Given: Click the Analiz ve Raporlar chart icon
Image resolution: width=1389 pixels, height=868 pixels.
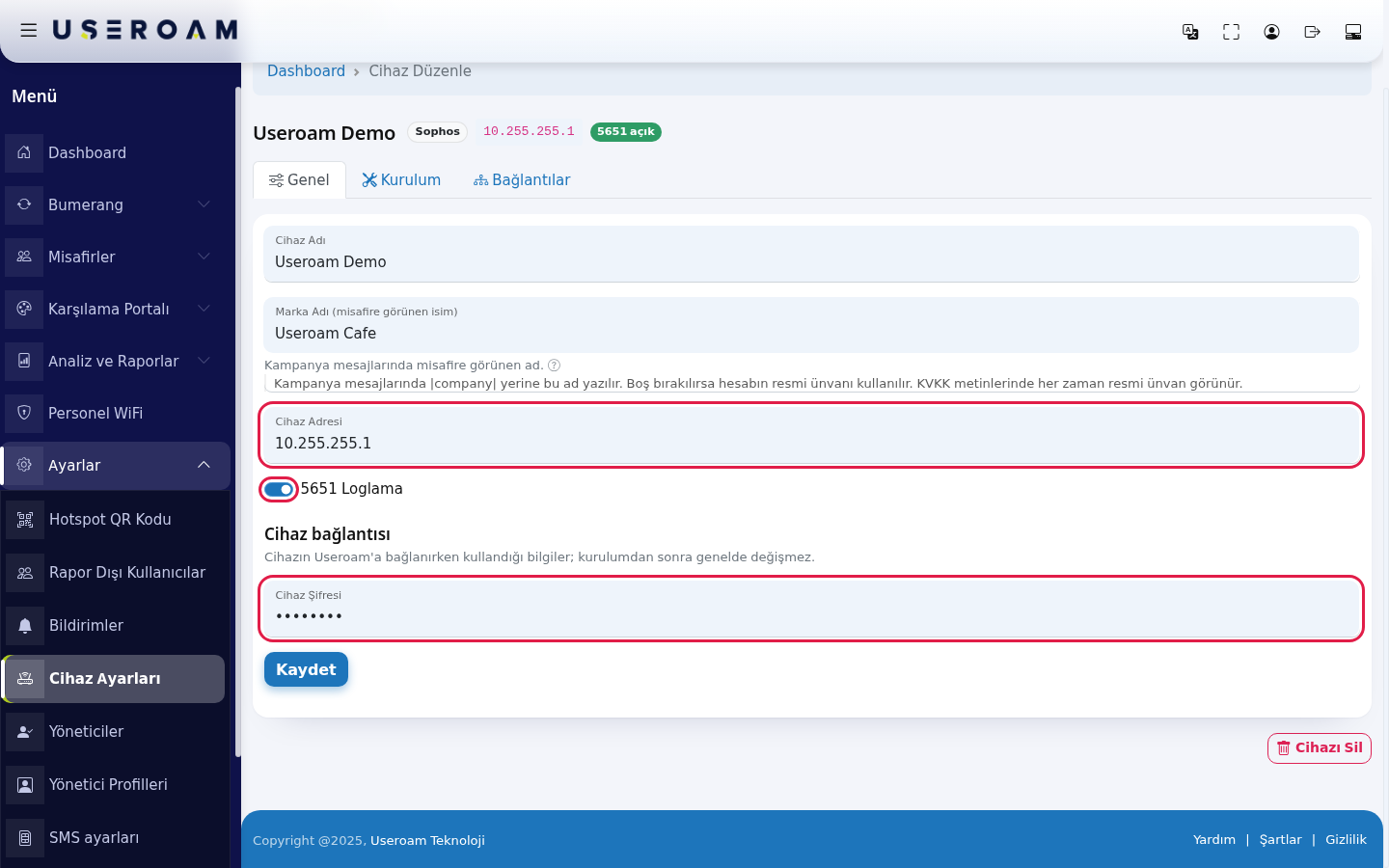Looking at the screenshot, I should pos(24,361).
